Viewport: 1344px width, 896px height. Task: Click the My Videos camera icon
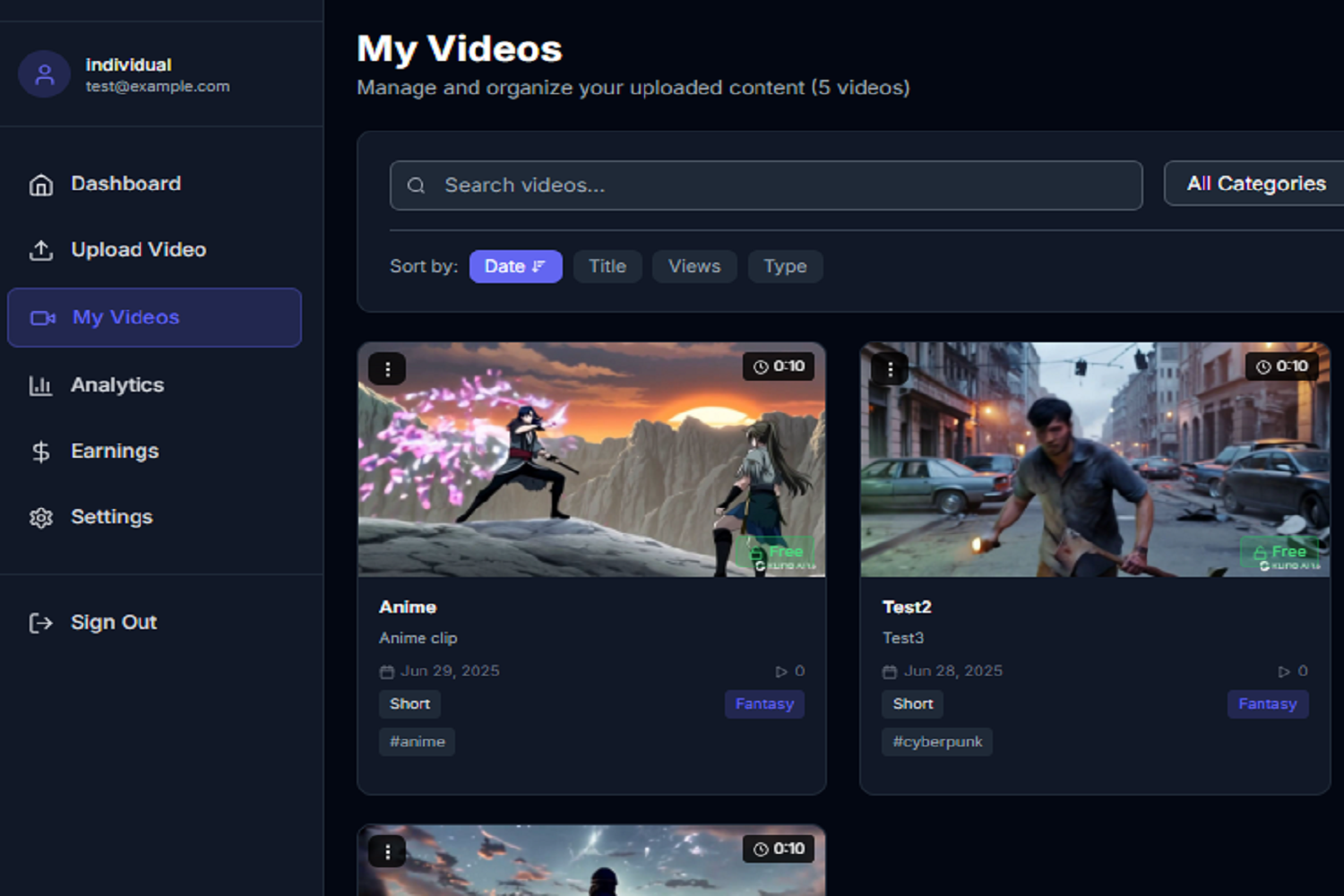(x=43, y=318)
